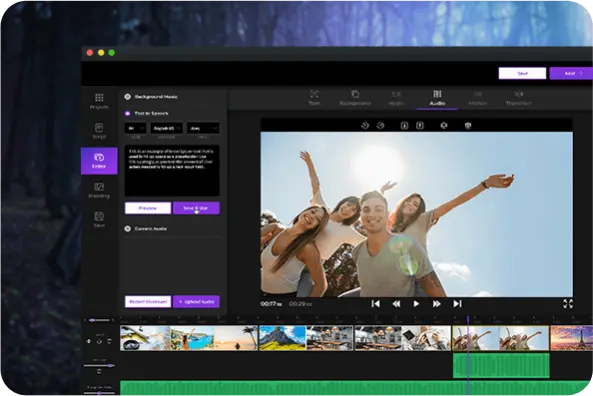The image size is (593, 396).
Task: Skip to the next scene
Action: point(457,304)
